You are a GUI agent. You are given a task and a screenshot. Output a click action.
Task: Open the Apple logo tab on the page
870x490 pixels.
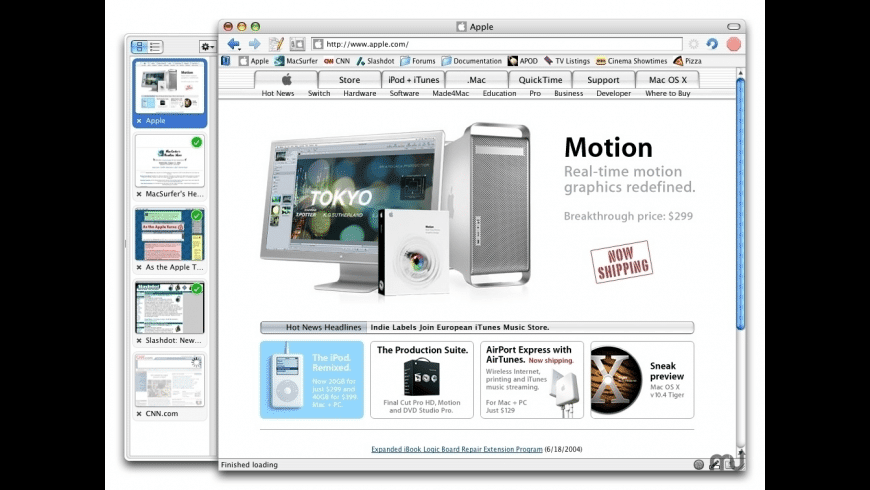(x=286, y=79)
